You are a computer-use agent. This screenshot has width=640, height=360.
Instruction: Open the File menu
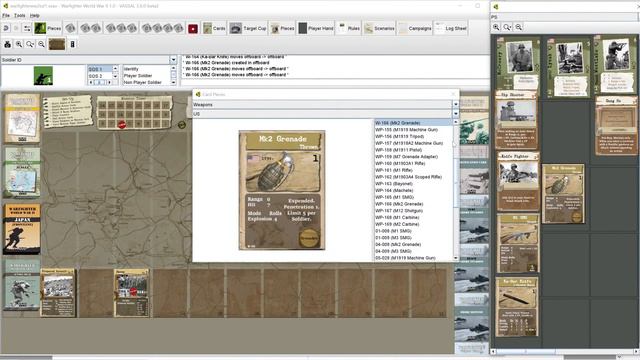[x=6, y=16]
